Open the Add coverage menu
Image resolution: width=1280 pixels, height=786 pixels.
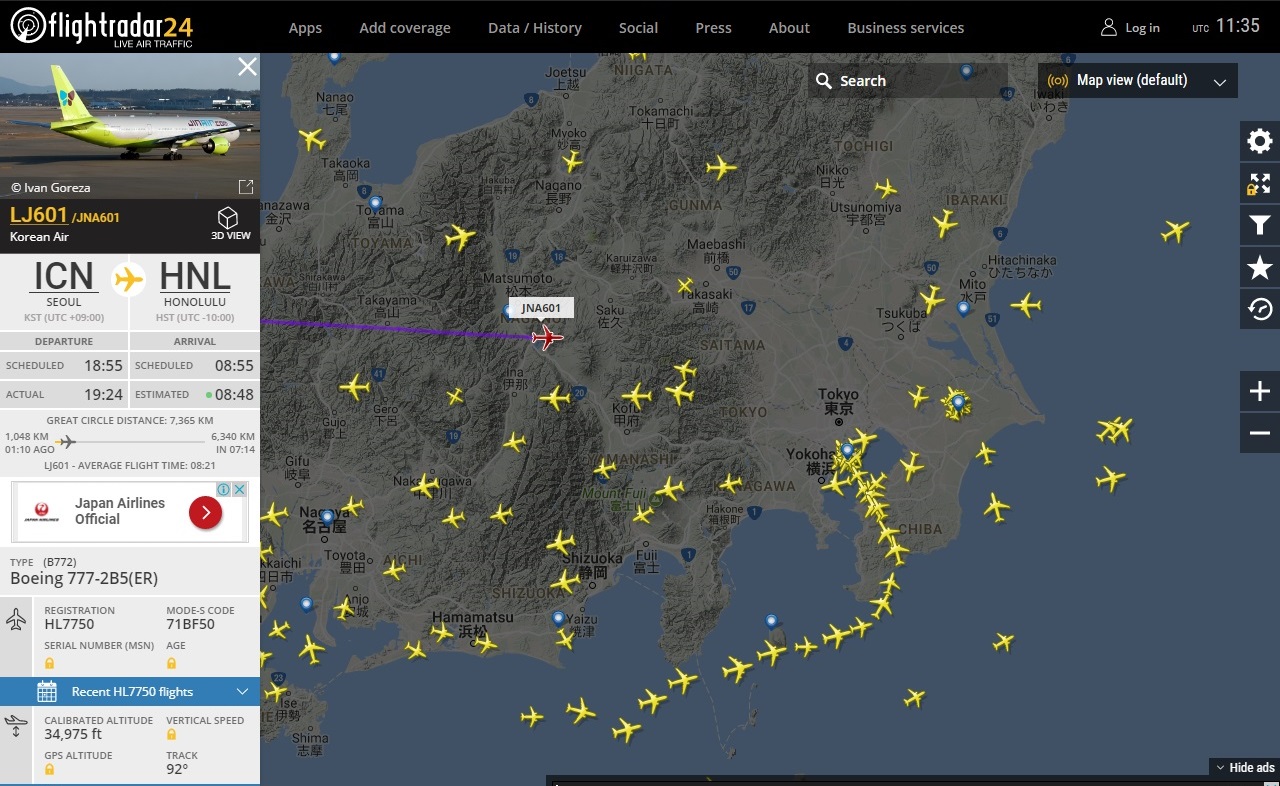(405, 28)
